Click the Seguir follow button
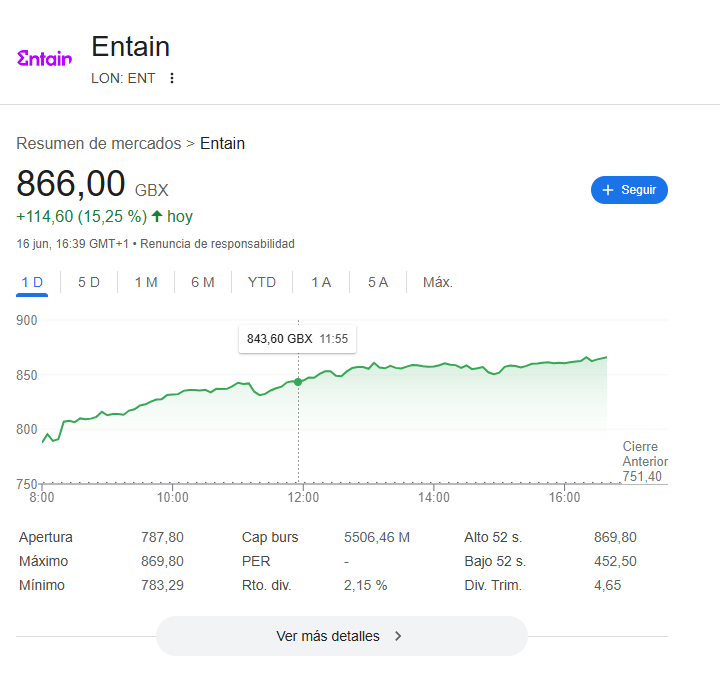The image size is (720, 681). coord(629,190)
